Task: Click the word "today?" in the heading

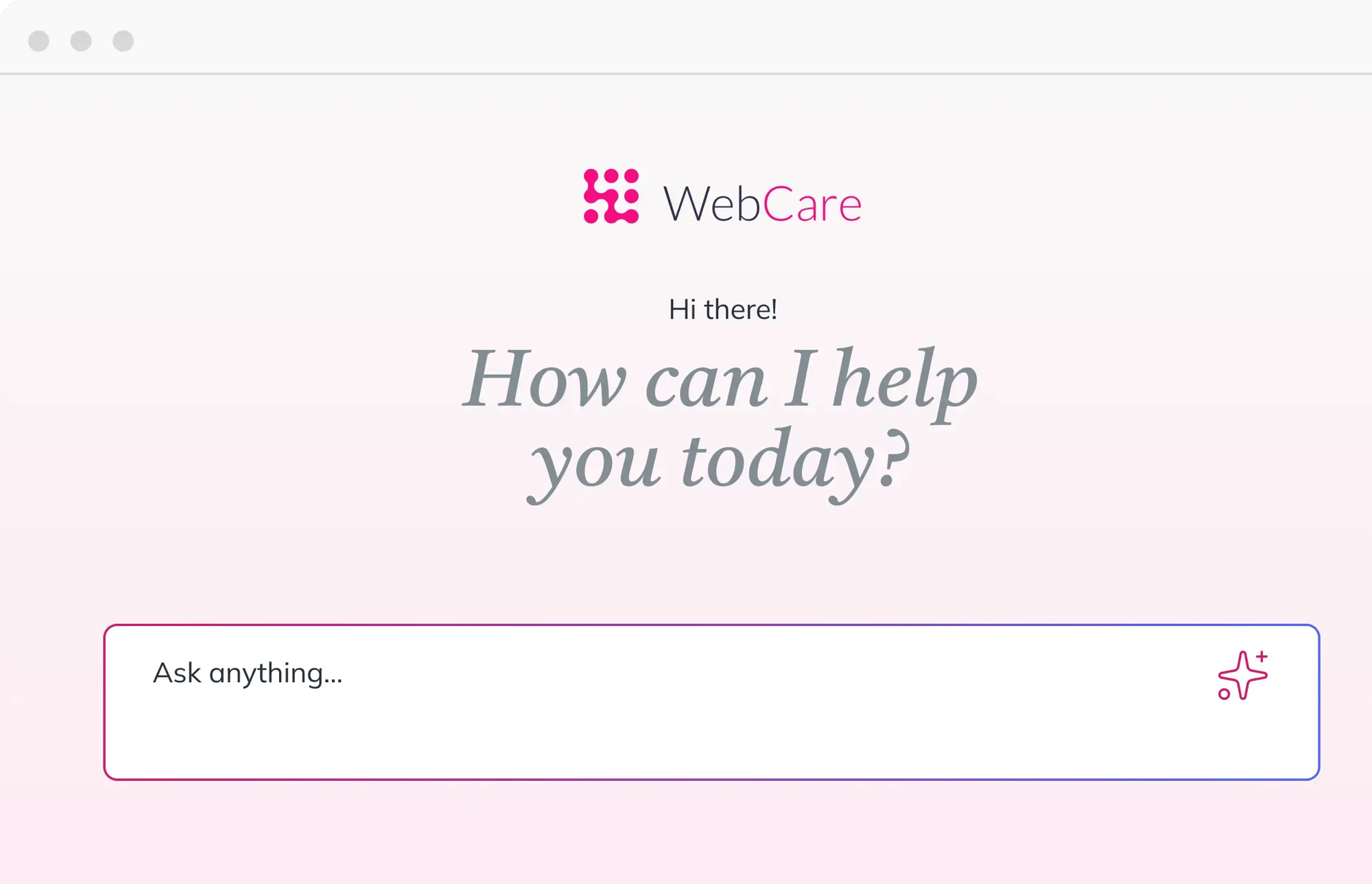Action: [x=794, y=460]
